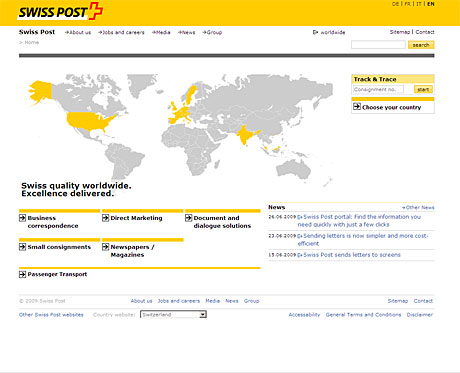Click the worldwide link

(x=333, y=32)
